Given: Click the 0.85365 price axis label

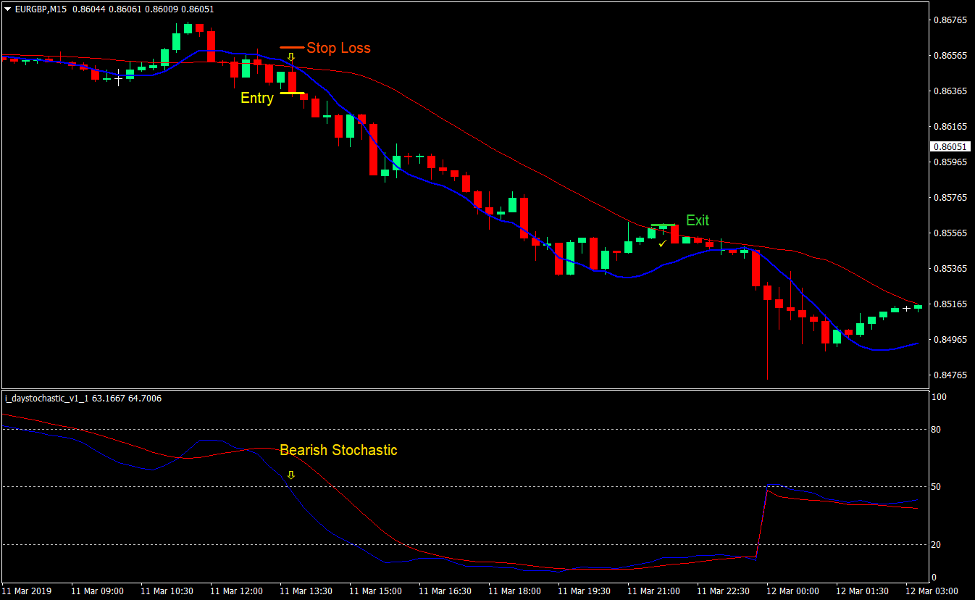Looking at the screenshot, I should click(x=950, y=269).
